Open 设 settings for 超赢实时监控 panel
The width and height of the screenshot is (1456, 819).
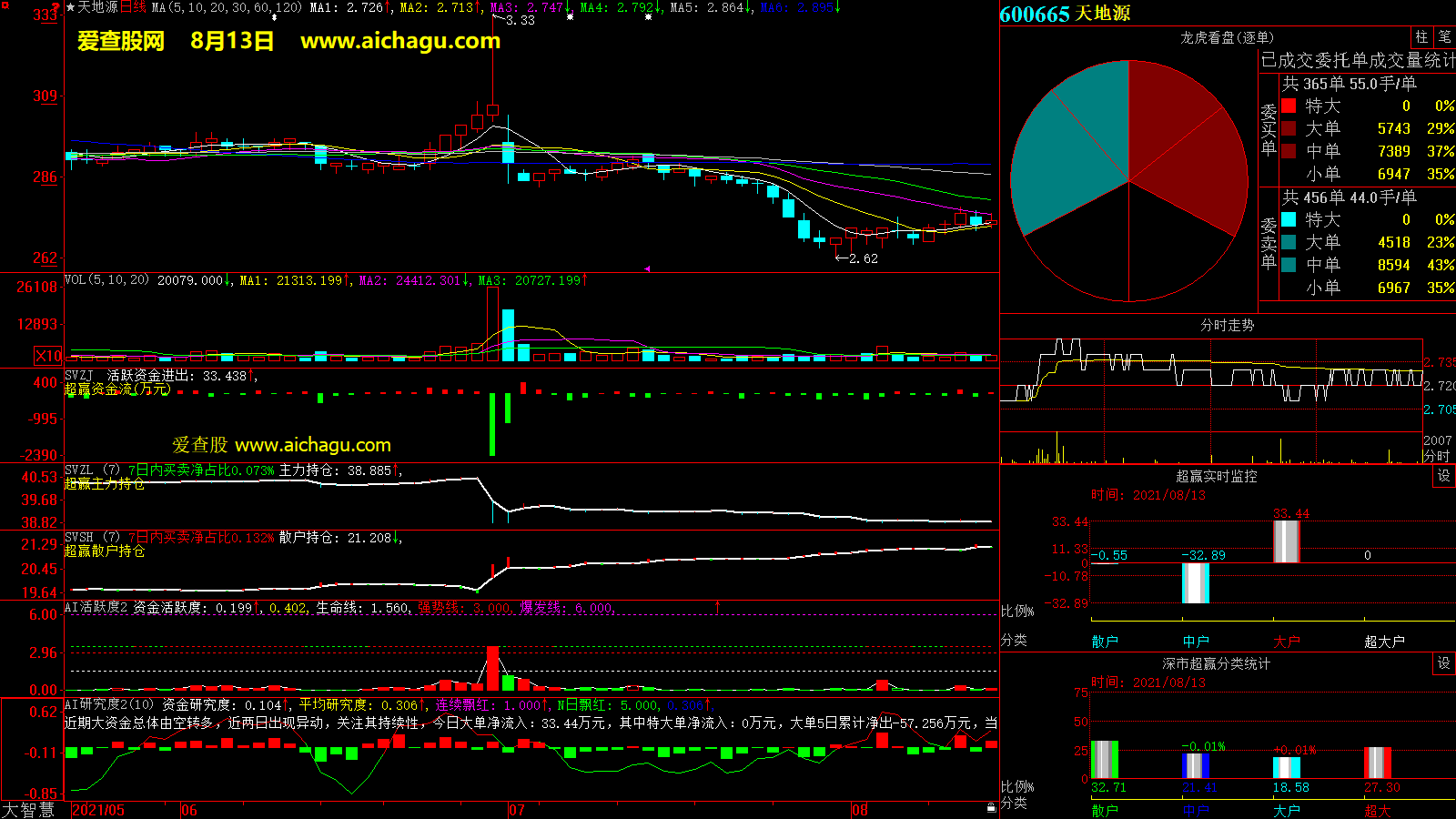[x=1443, y=476]
